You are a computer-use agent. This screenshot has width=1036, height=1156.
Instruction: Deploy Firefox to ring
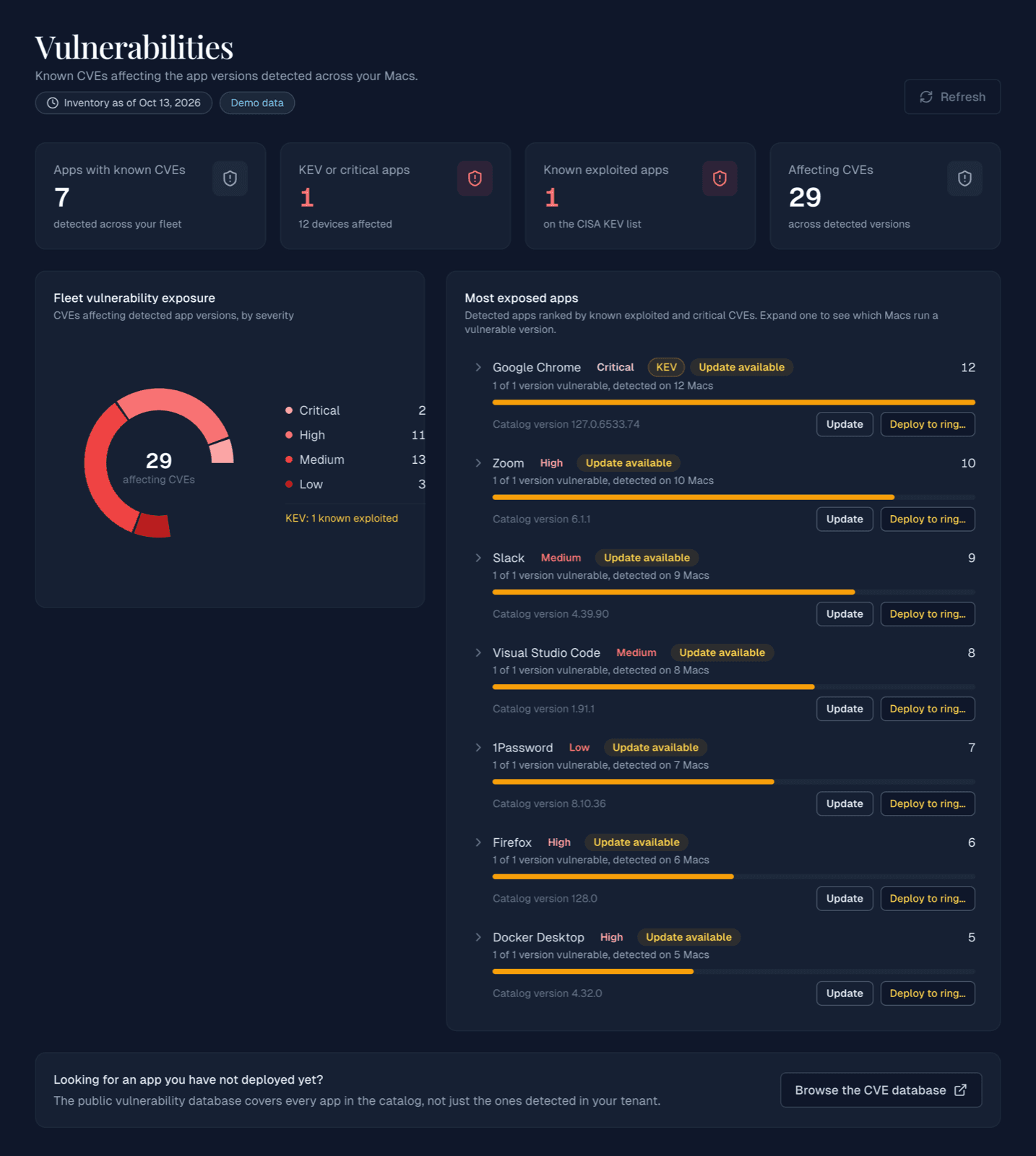point(928,899)
